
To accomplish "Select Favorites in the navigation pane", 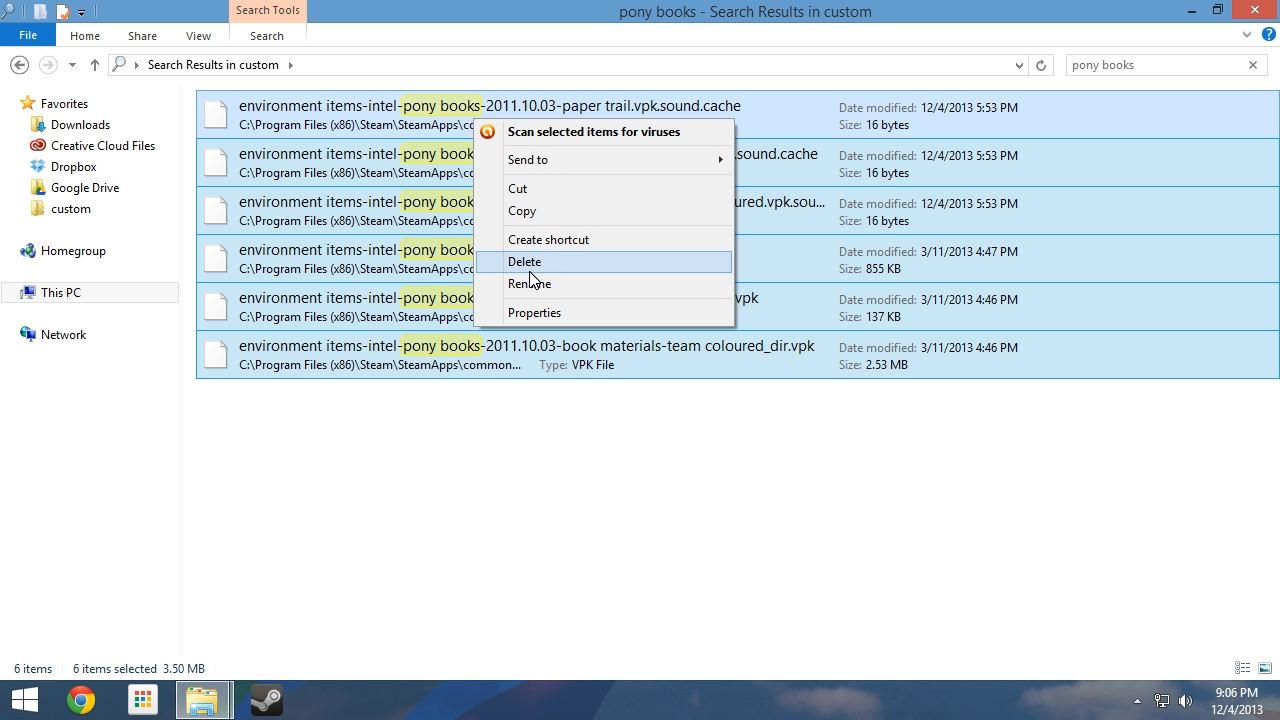I will [64, 104].
